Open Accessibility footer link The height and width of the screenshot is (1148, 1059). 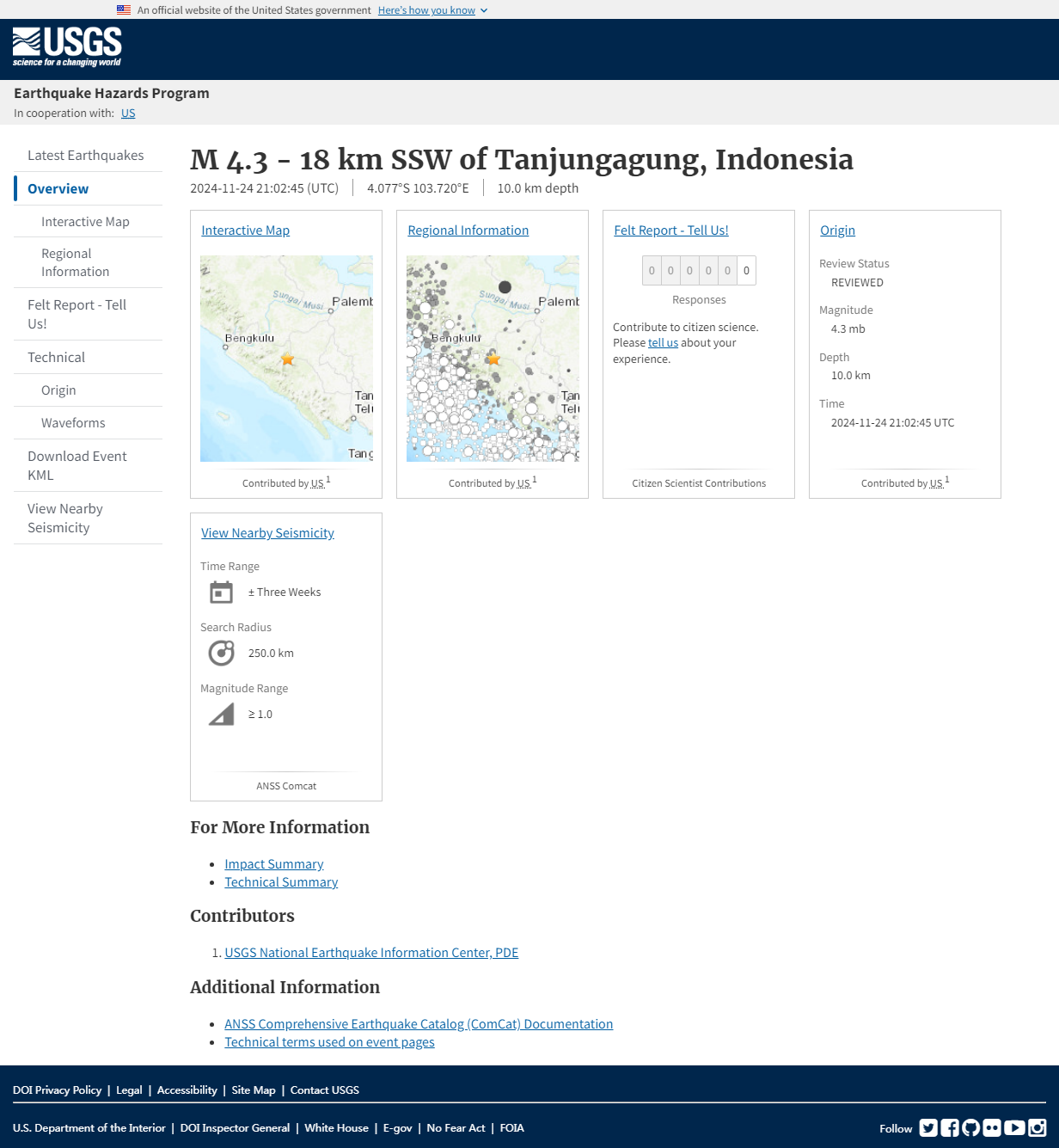coord(187,1090)
